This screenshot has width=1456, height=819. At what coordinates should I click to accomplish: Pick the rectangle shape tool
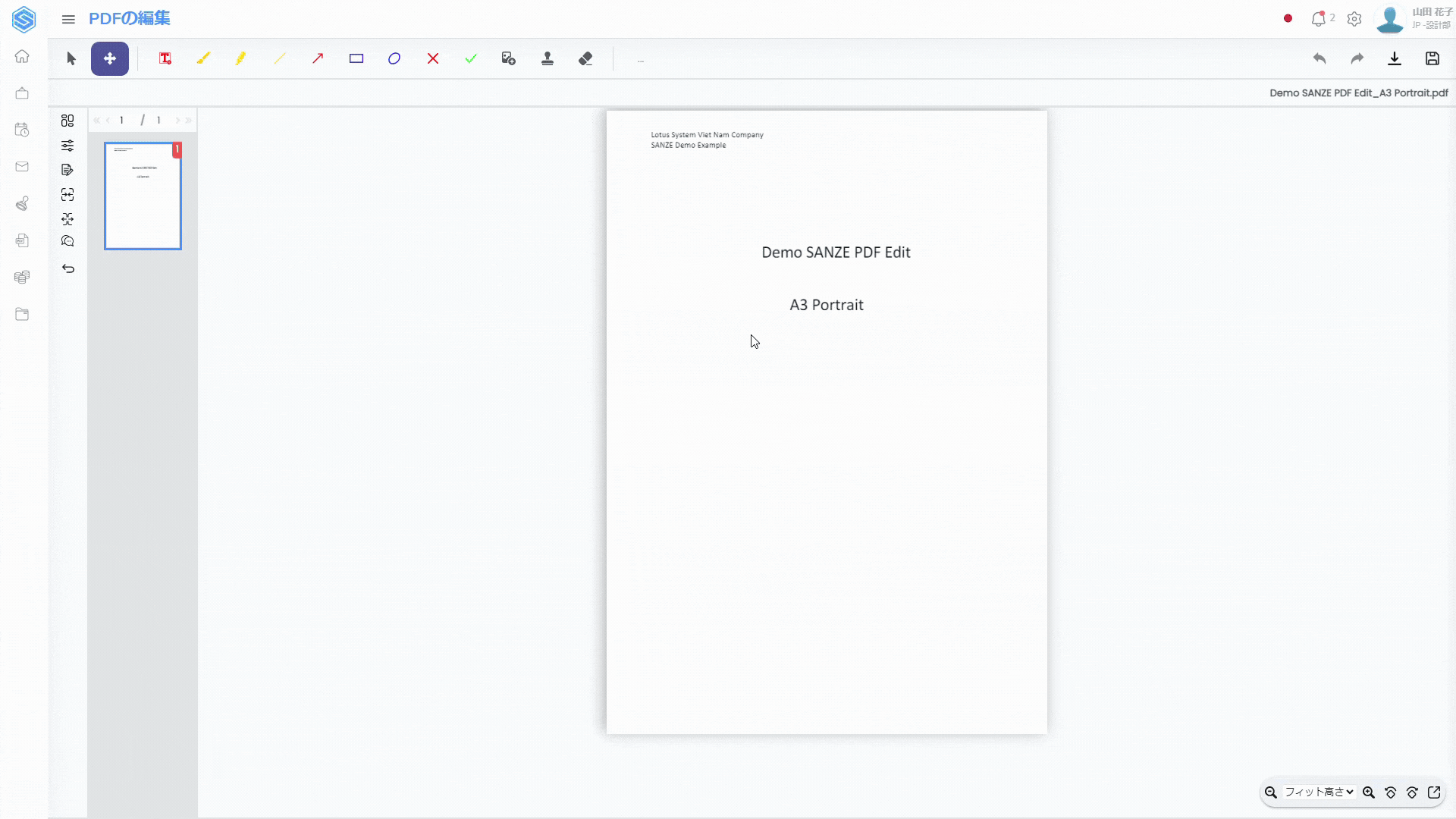tap(356, 58)
